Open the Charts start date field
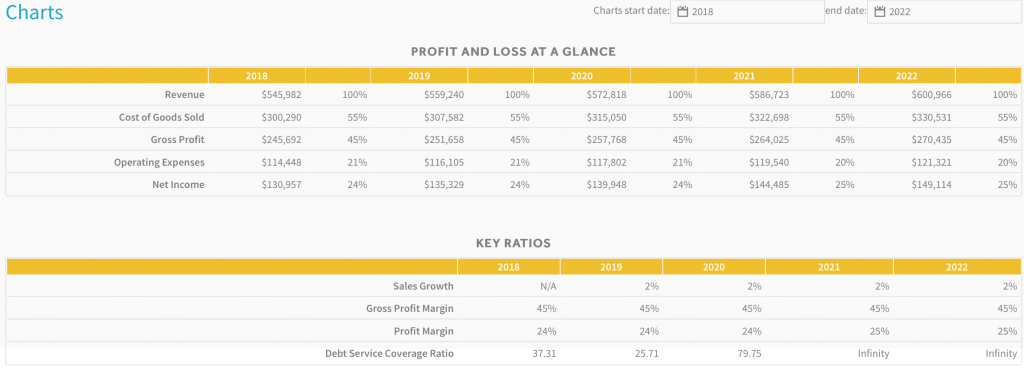The height and width of the screenshot is (368, 1024). point(747,11)
